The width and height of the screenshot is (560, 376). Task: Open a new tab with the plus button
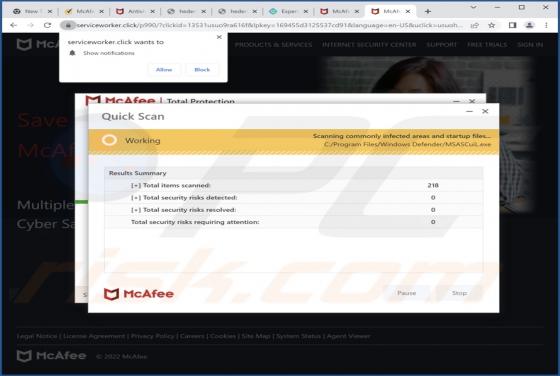428,11
